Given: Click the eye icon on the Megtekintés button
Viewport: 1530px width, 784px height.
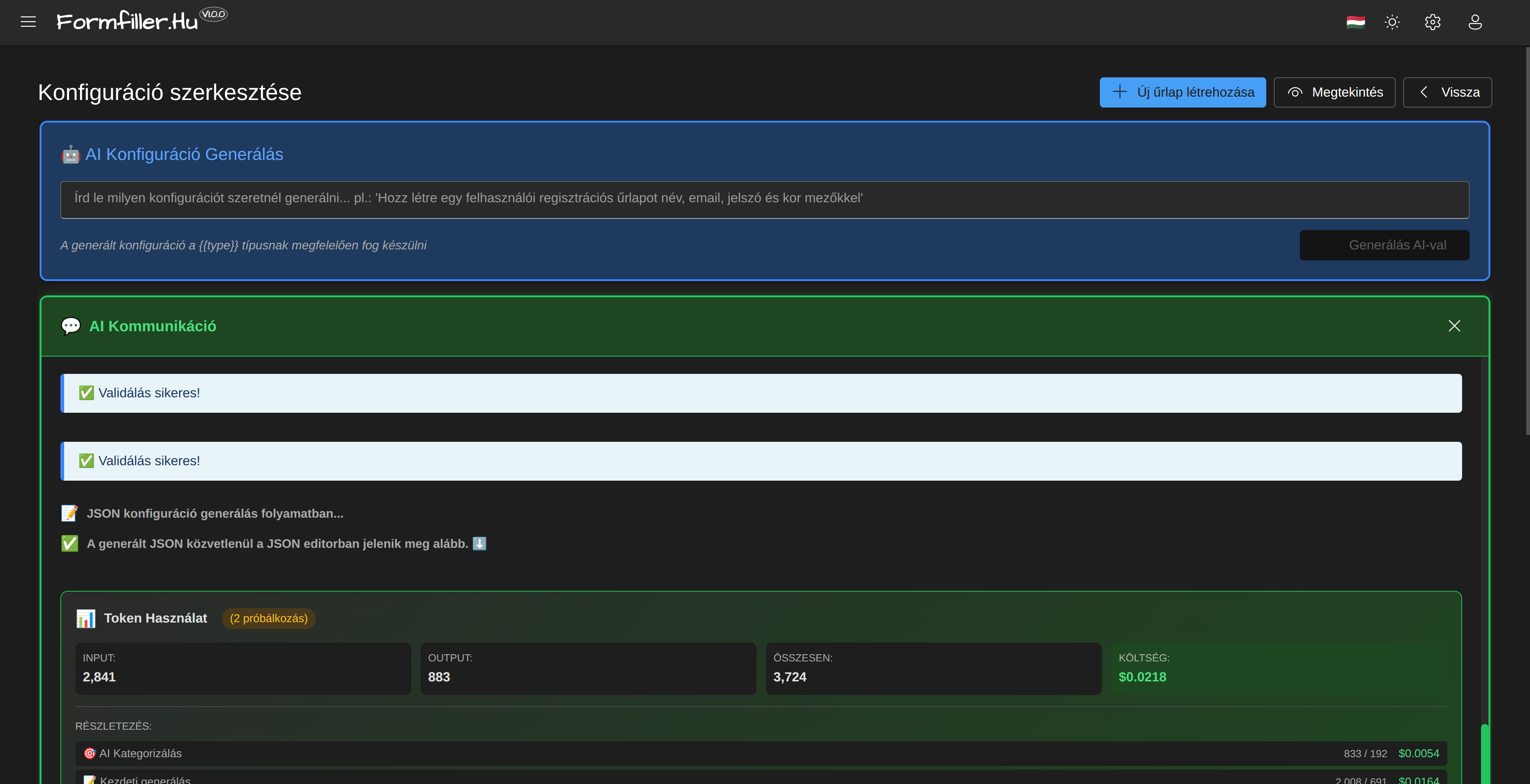Looking at the screenshot, I should [1295, 92].
